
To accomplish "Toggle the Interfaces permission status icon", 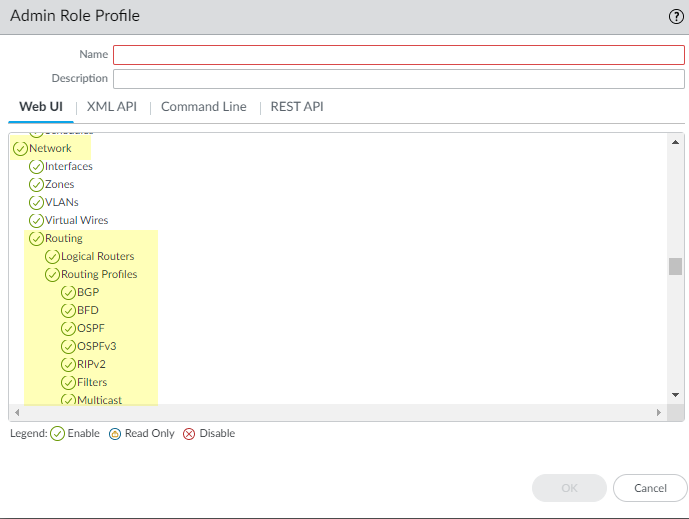I will 36,167.
